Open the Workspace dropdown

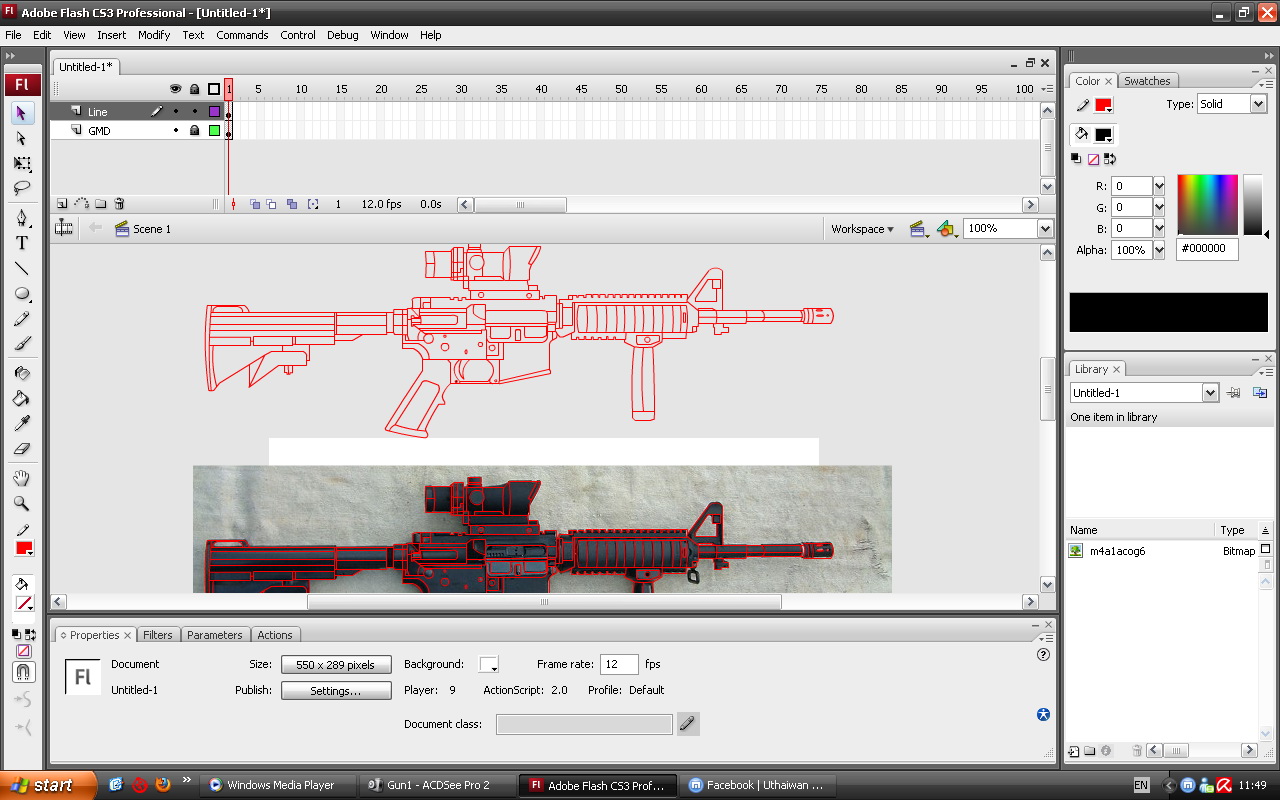[862, 229]
